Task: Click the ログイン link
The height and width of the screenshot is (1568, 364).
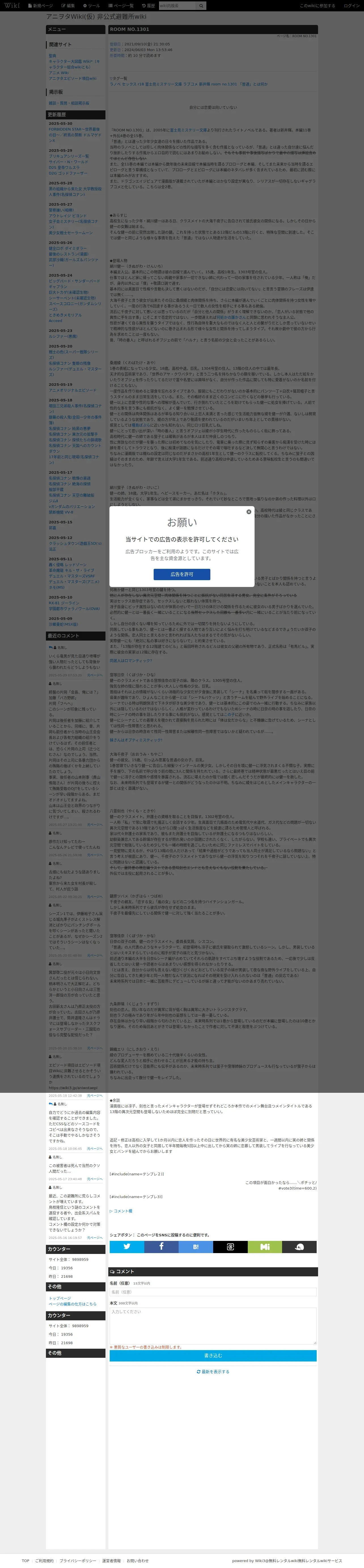Action: click(351, 5)
